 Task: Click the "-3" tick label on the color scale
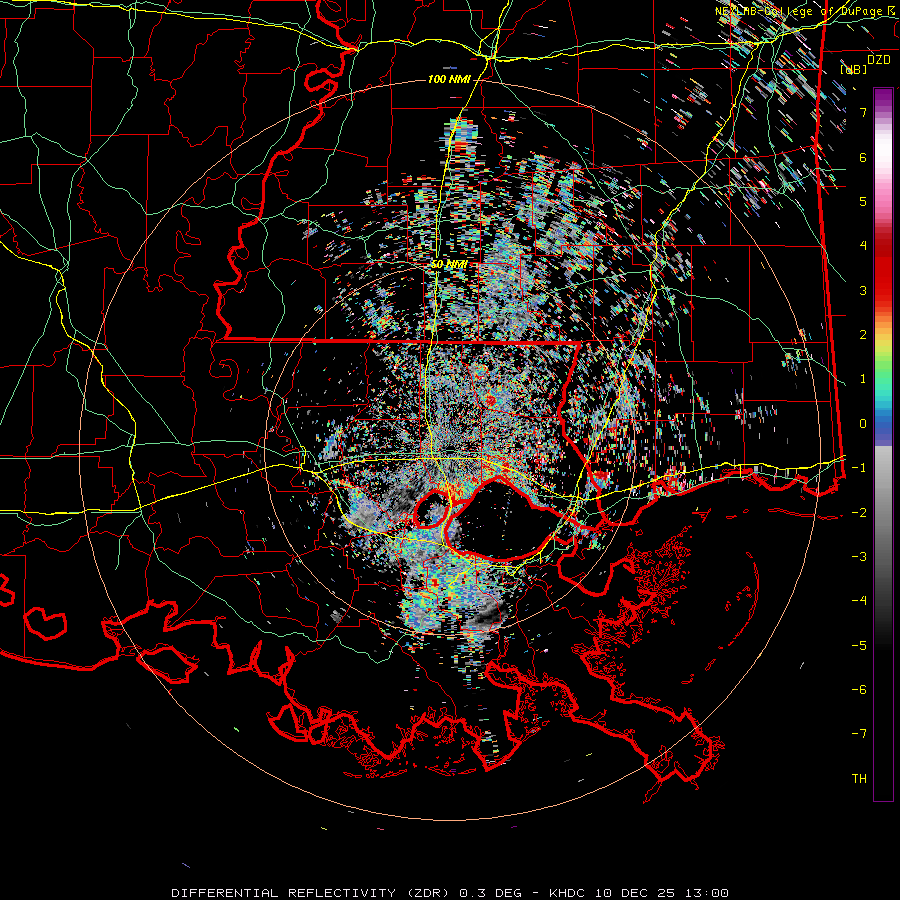pos(859,557)
